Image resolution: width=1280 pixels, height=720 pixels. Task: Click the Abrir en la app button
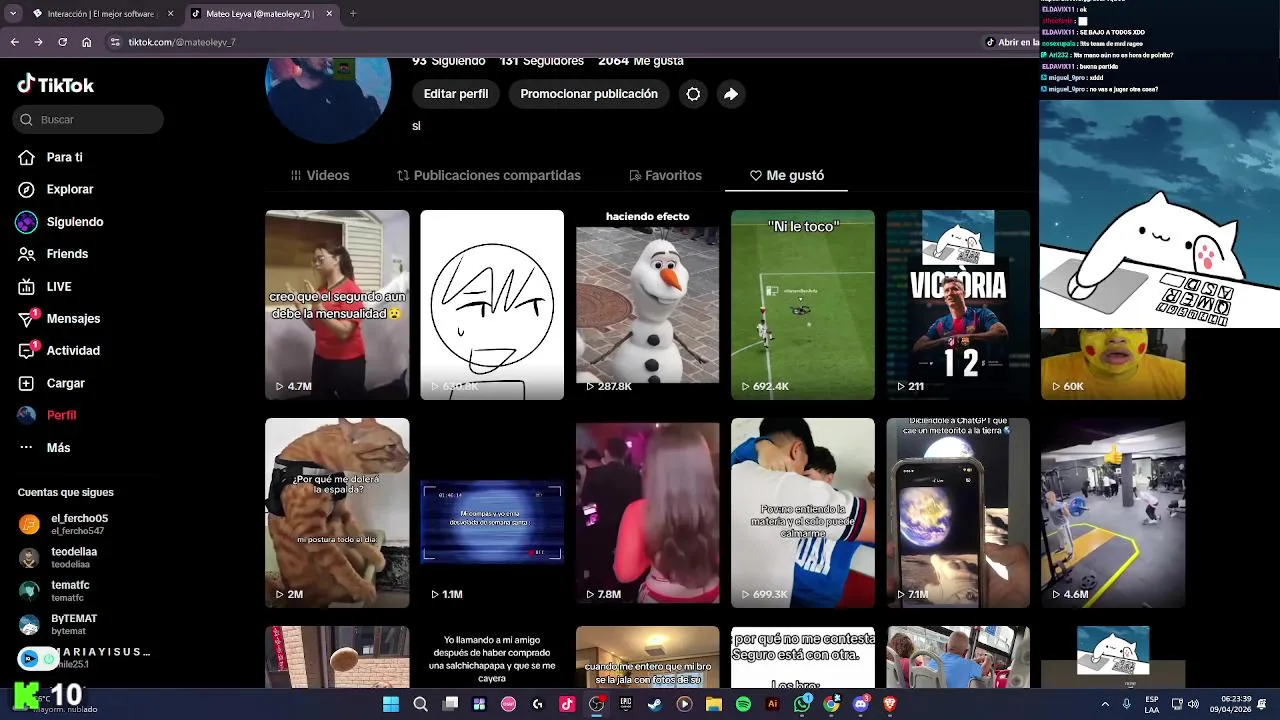click(x=1012, y=42)
